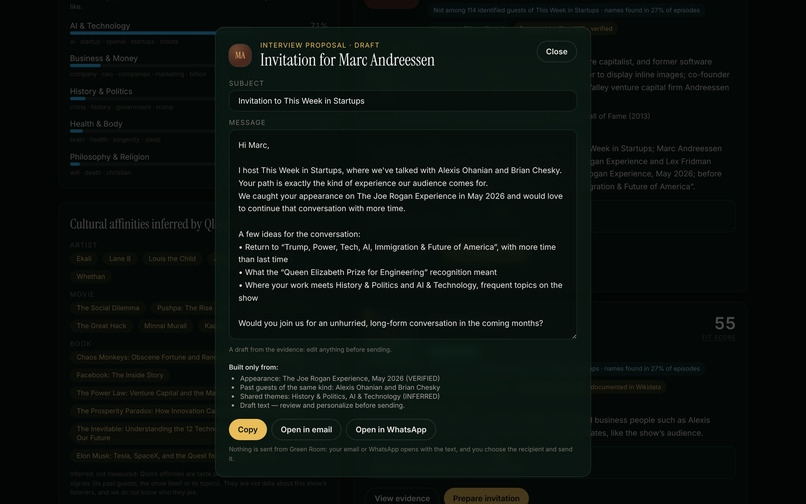Viewport: 806px width, 504px height.
Task: Click the Louis the Child chip
Action: 172,259
